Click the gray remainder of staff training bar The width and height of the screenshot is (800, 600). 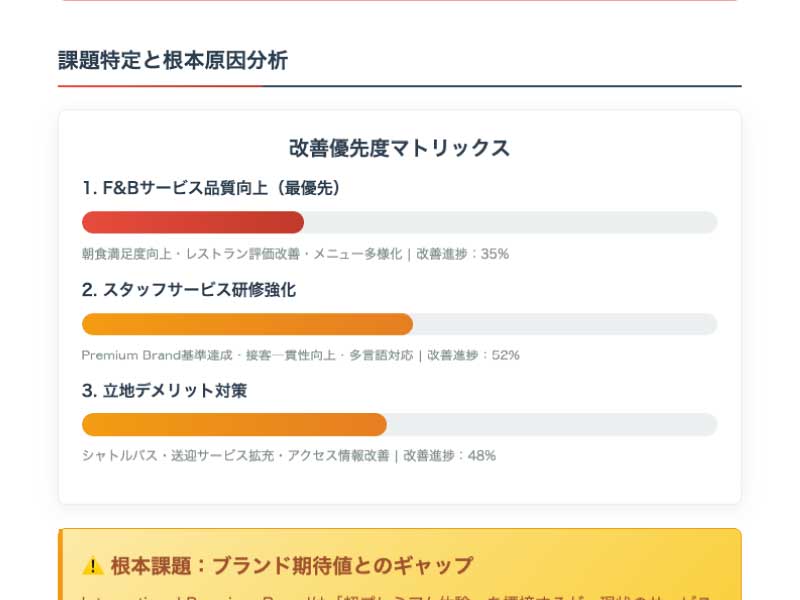565,324
